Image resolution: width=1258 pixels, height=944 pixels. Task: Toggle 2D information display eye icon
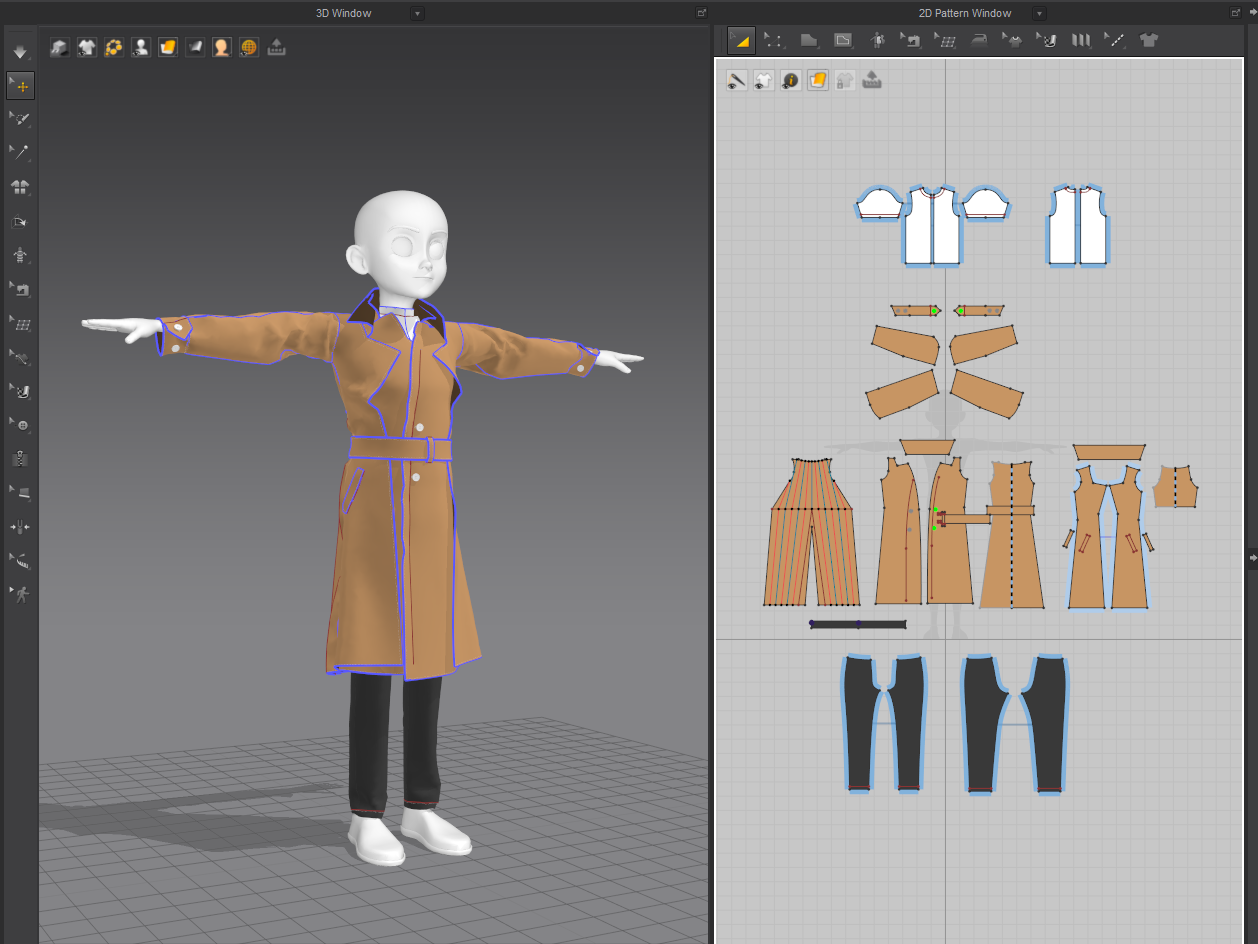(x=791, y=80)
